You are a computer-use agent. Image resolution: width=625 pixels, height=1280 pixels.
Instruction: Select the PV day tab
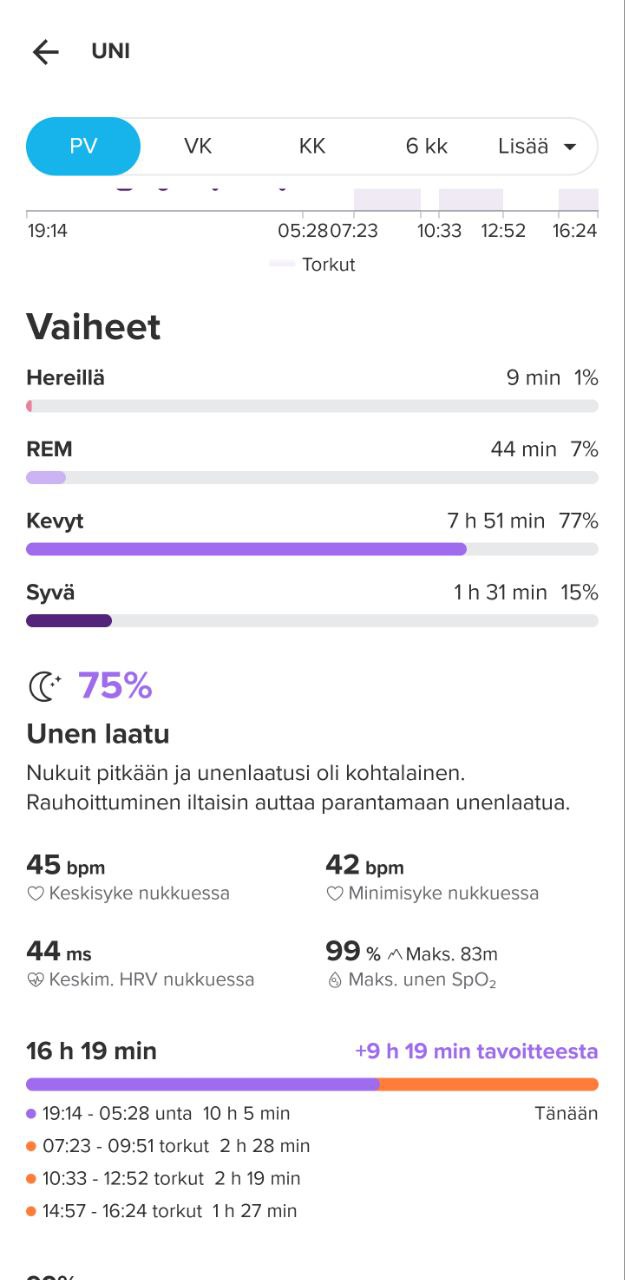coord(83,146)
